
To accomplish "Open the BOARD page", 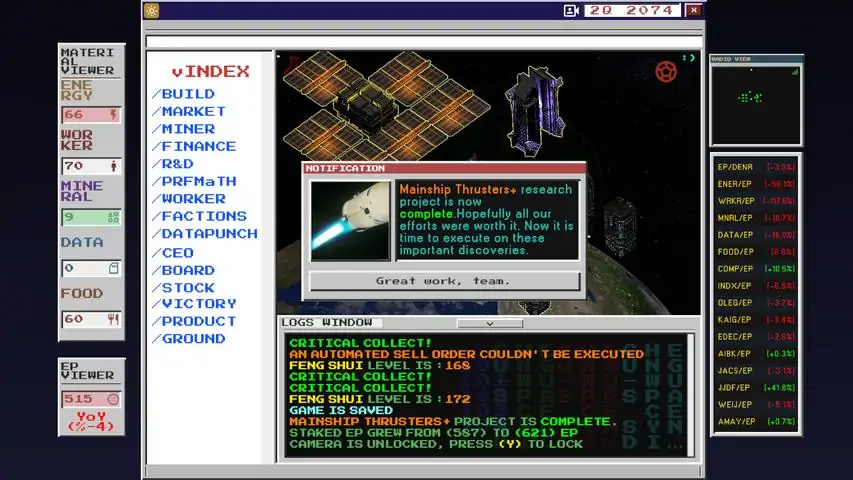I will click(x=183, y=270).
